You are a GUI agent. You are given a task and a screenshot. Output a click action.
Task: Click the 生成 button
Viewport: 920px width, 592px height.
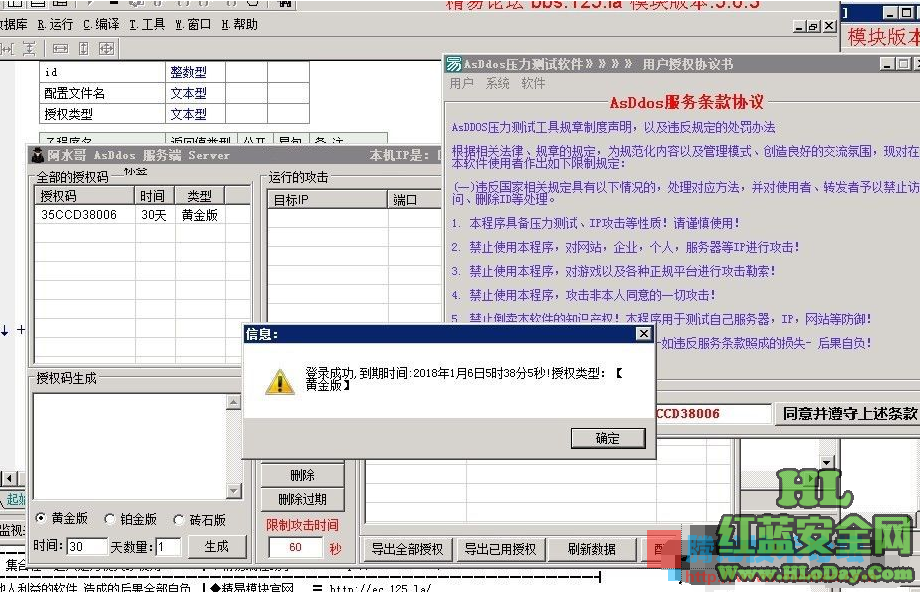(217, 547)
